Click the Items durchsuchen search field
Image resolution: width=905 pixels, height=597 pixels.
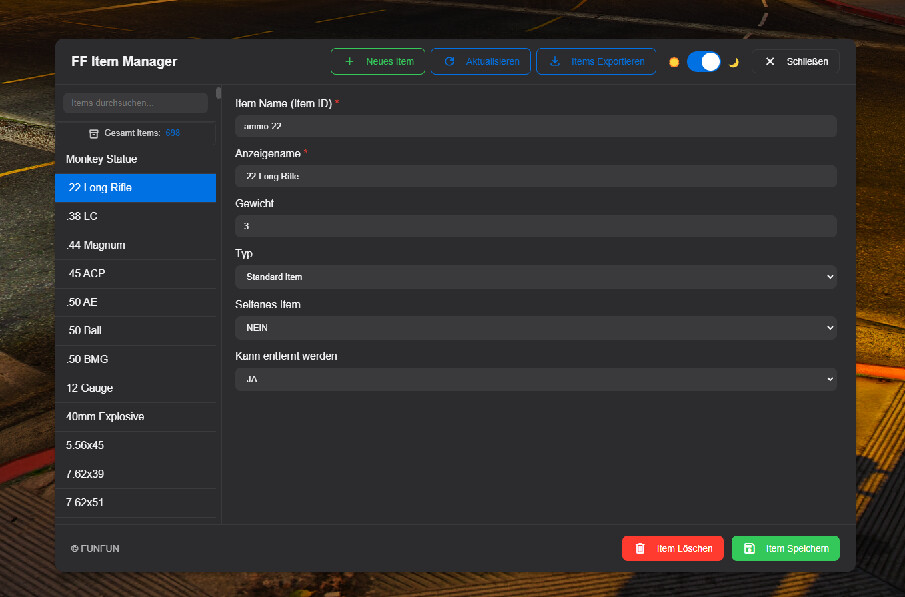[135, 103]
